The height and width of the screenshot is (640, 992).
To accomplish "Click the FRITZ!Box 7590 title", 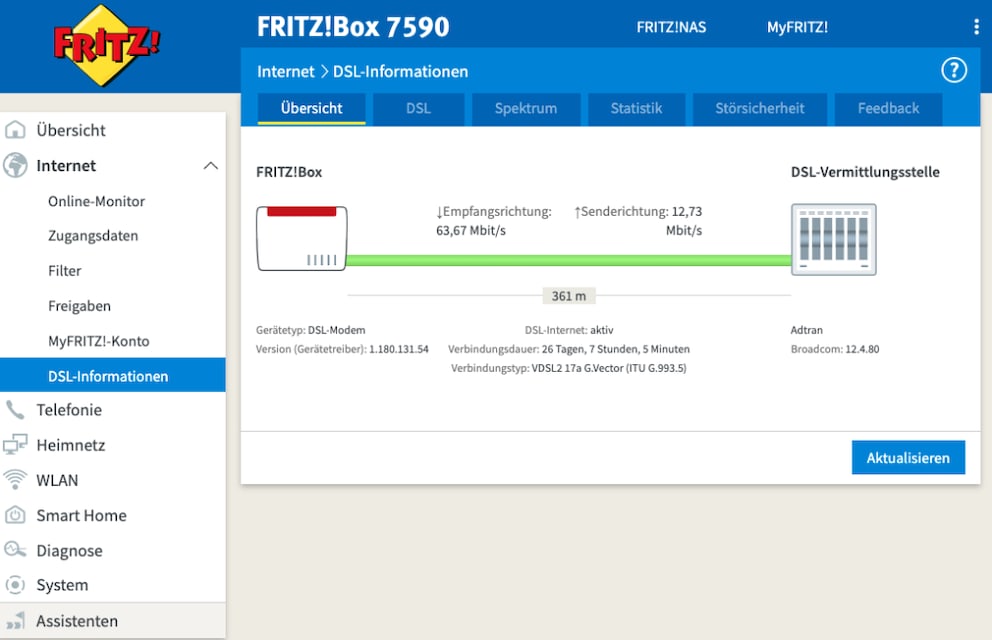I will tap(353, 27).
